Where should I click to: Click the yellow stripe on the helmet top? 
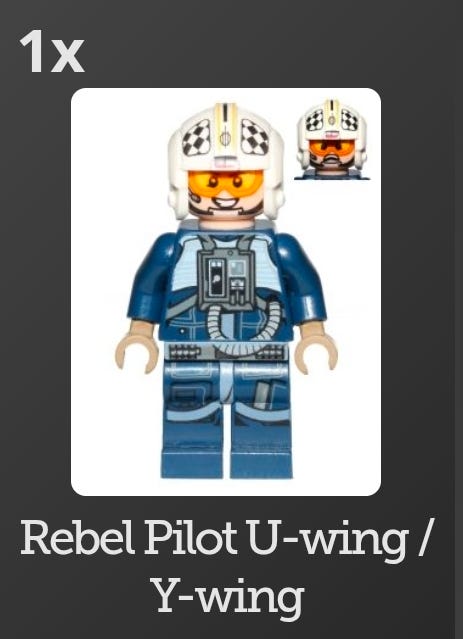[x=225, y=121]
